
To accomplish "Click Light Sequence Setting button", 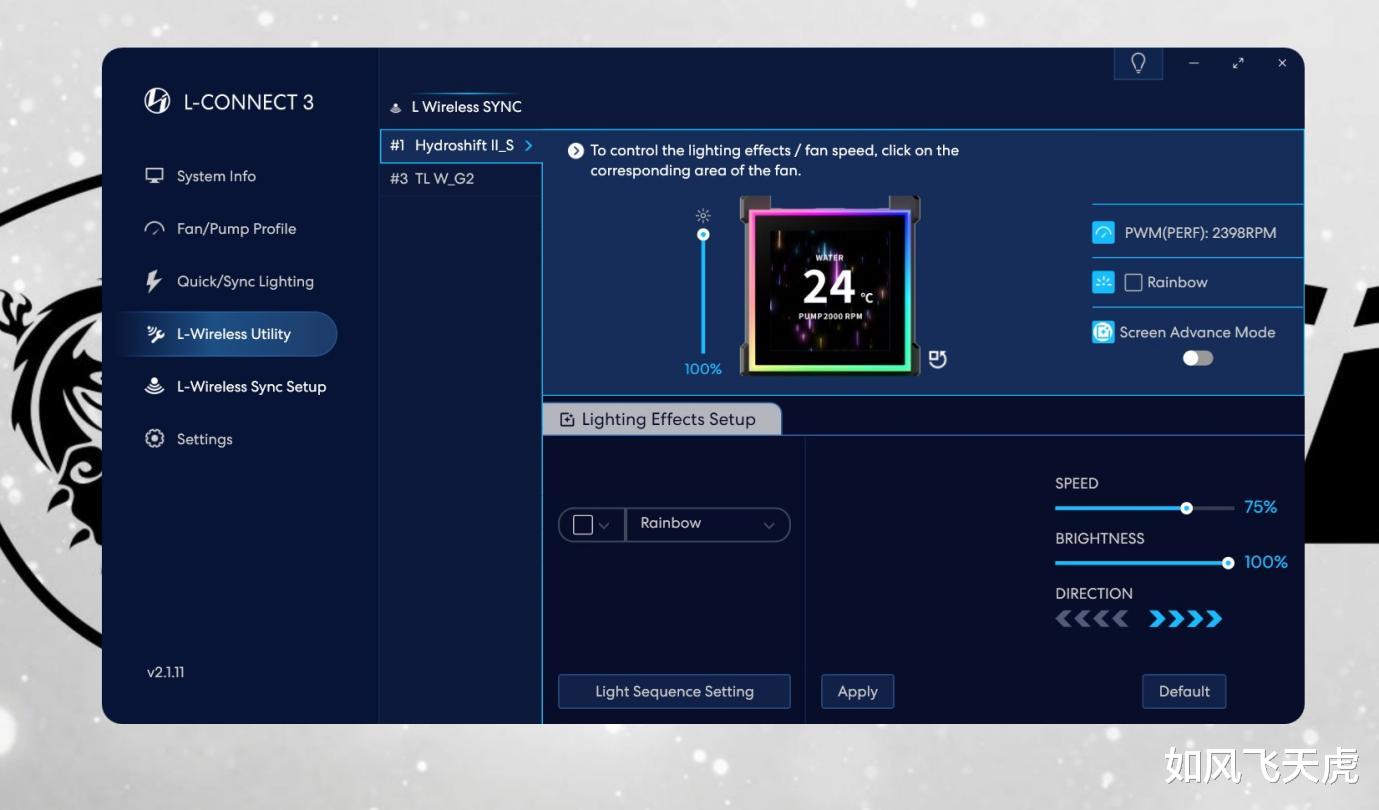I will 674,691.
